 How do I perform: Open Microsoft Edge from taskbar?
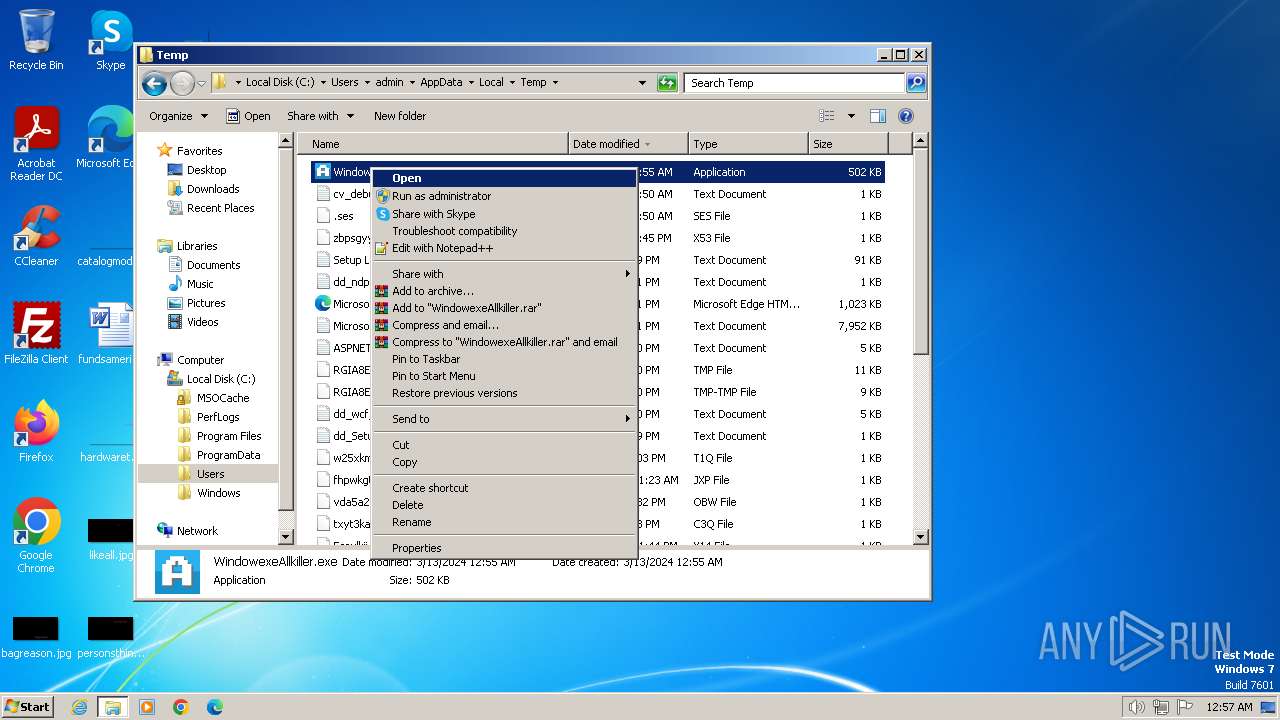214,707
